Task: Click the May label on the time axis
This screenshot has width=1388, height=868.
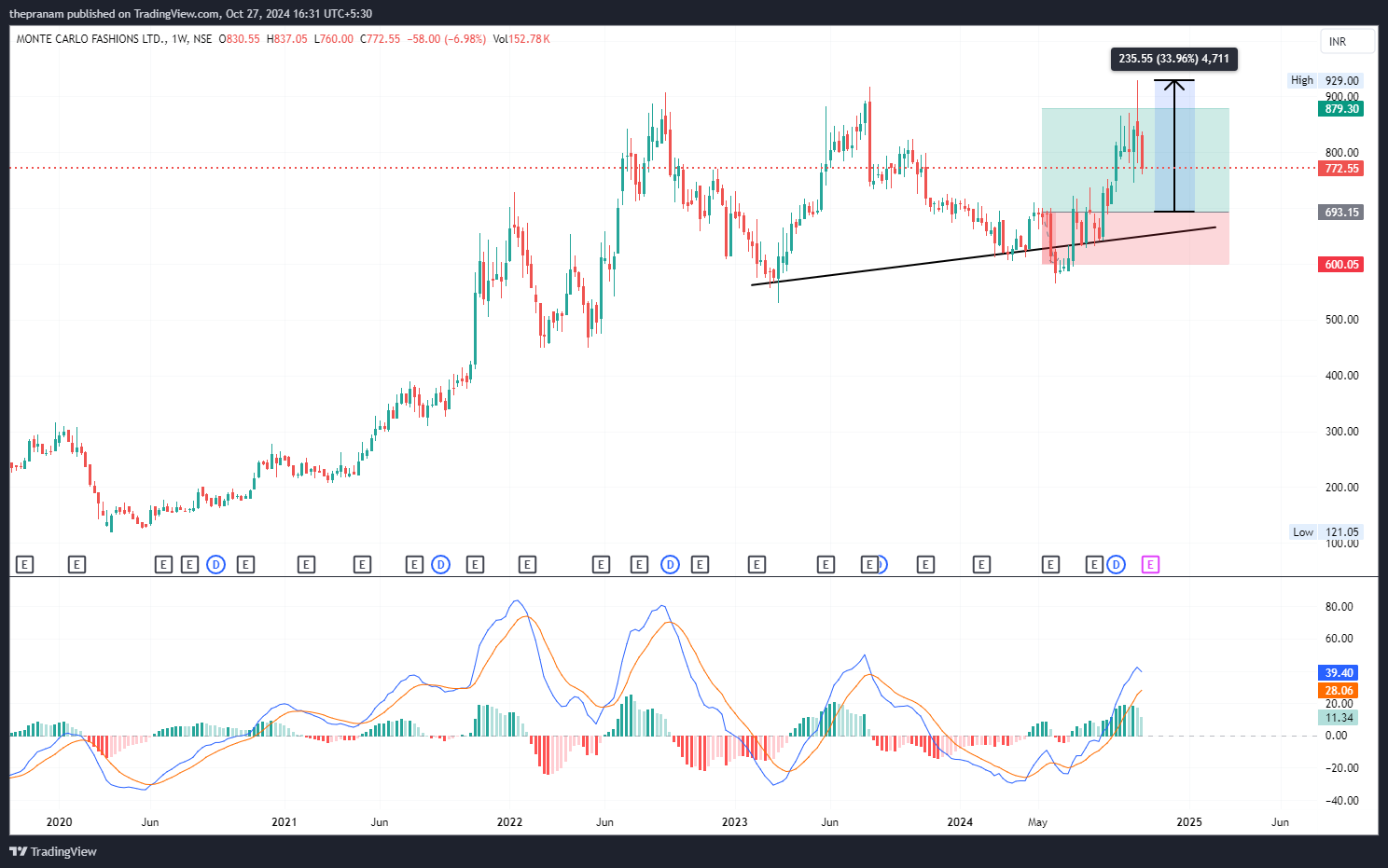Action: pos(1037,822)
